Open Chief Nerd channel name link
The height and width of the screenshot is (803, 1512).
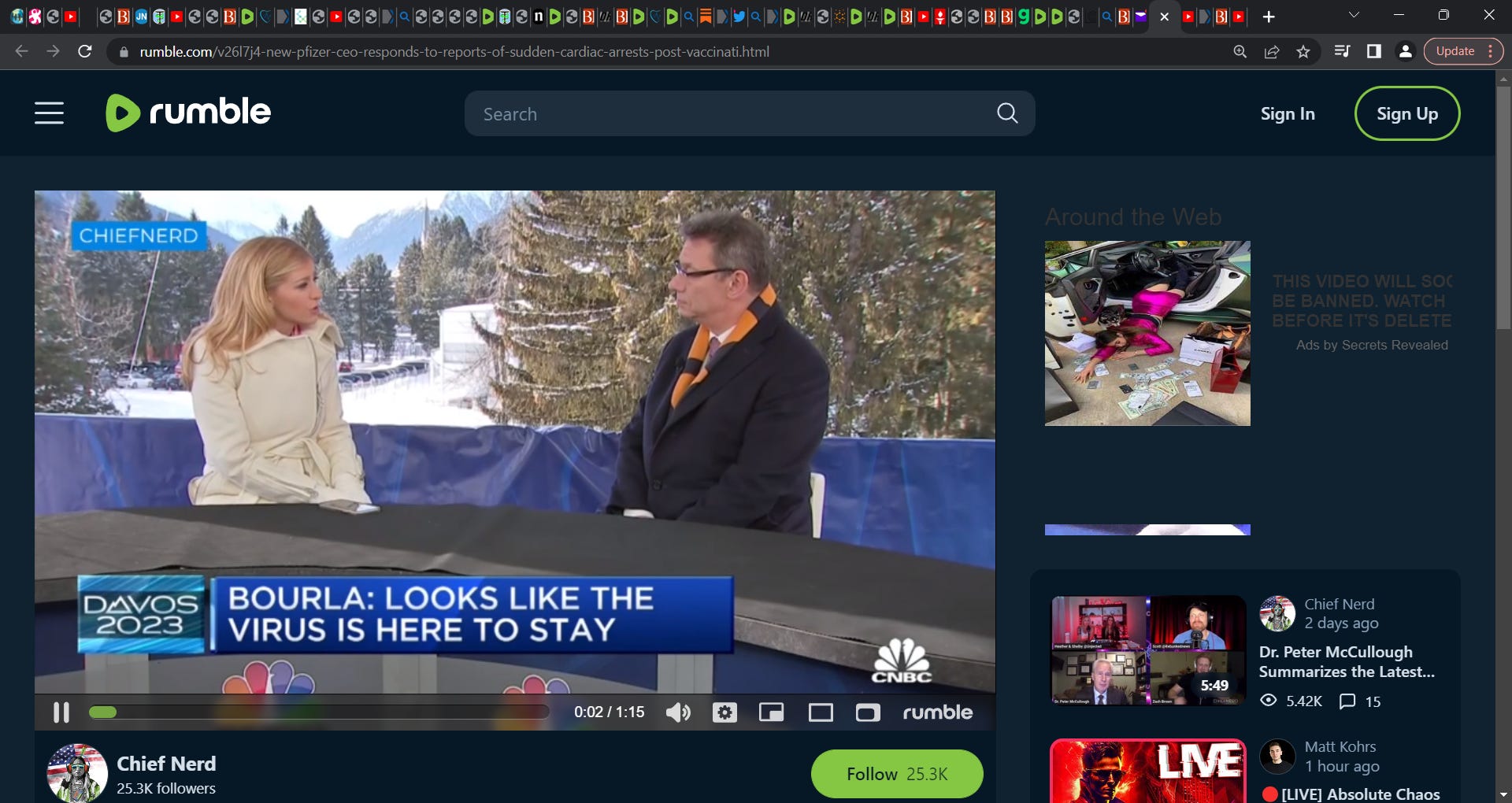[x=166, y=764]
